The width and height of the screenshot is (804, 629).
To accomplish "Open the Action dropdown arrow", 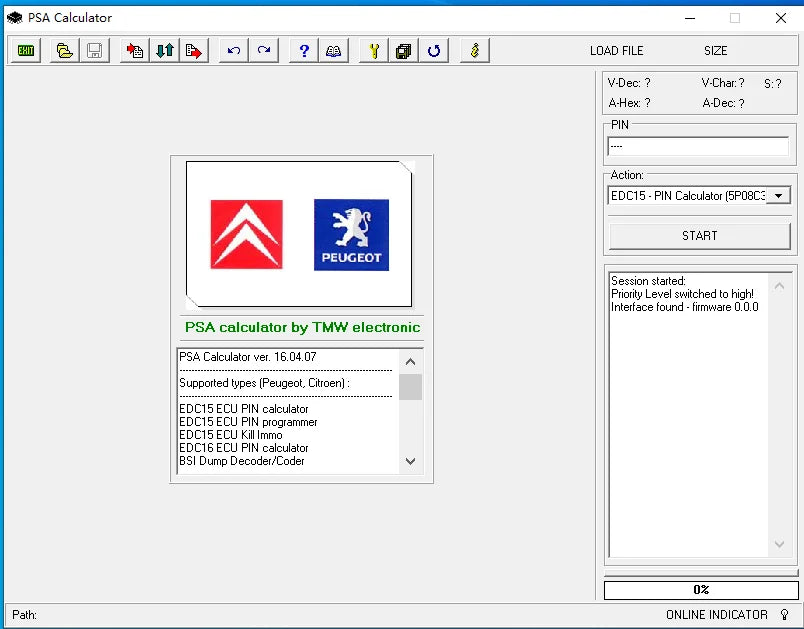I will click(x=778, y=195).
